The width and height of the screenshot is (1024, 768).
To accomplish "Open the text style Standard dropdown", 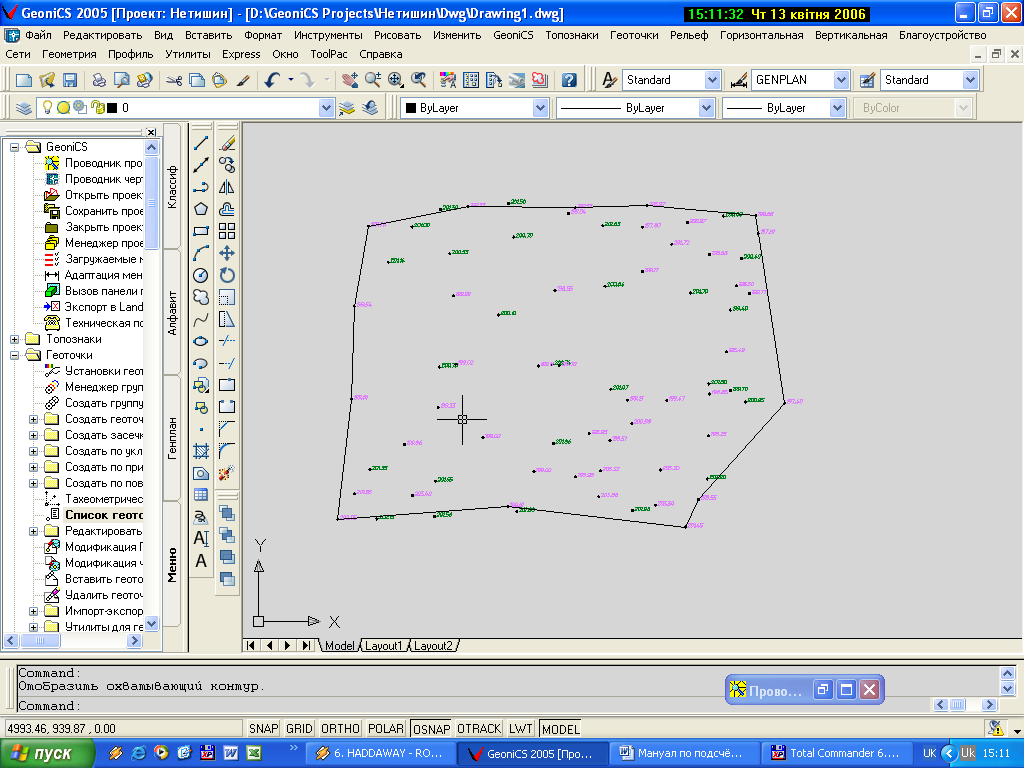I will point(712,80).
